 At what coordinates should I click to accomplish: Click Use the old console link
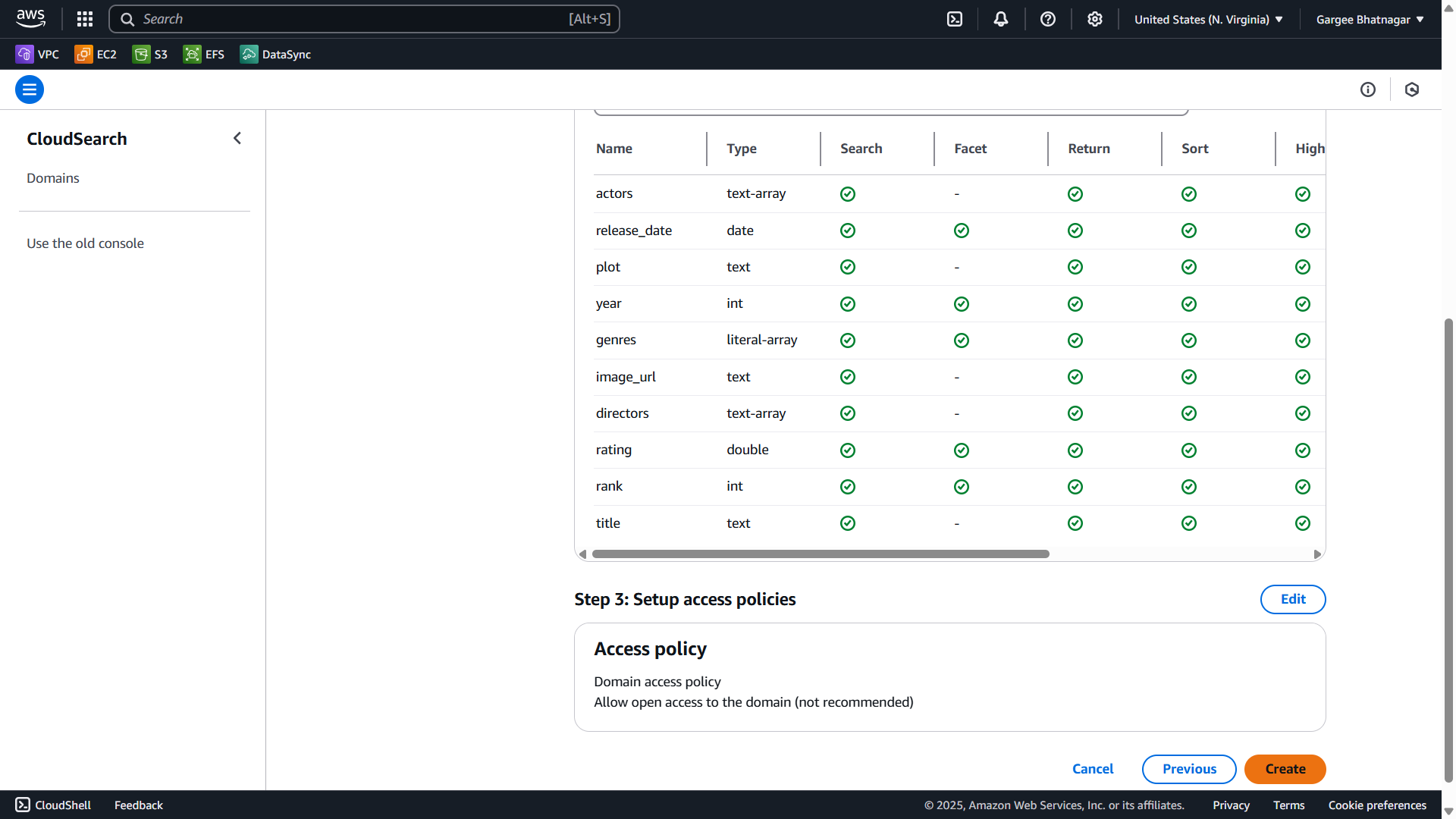(85, 243)
